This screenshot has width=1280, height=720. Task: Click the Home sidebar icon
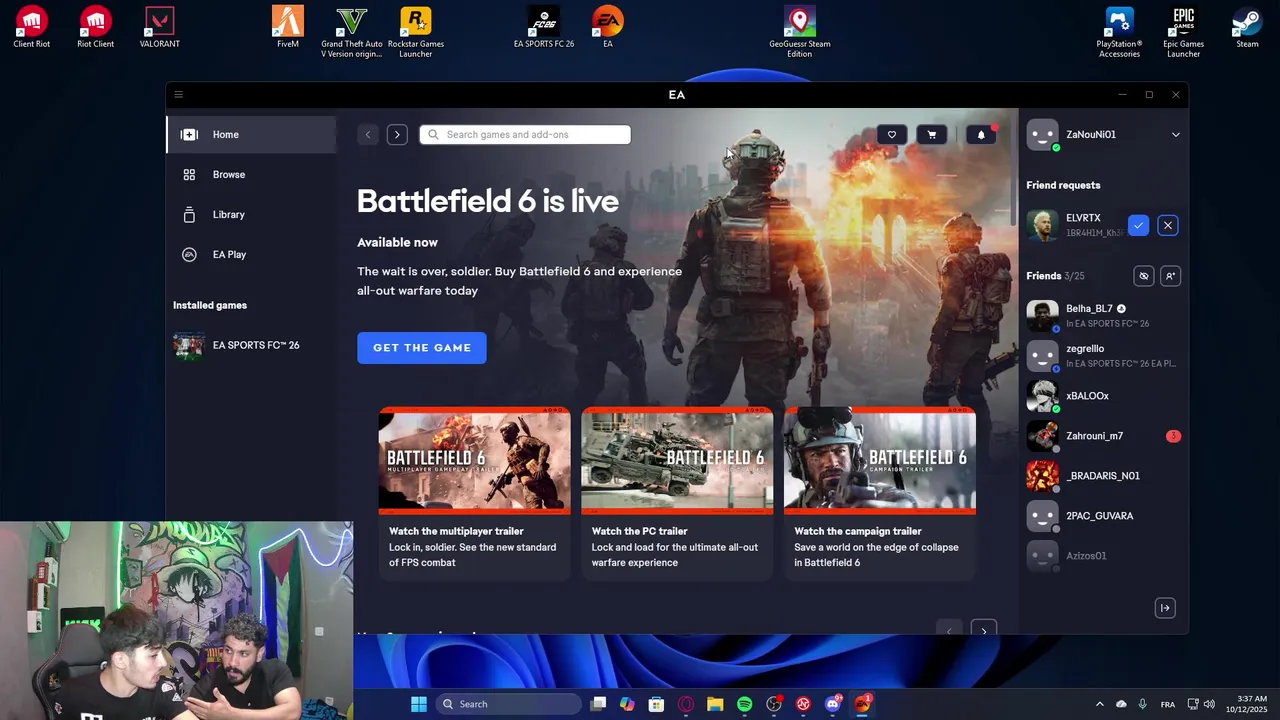pos(189,134)
